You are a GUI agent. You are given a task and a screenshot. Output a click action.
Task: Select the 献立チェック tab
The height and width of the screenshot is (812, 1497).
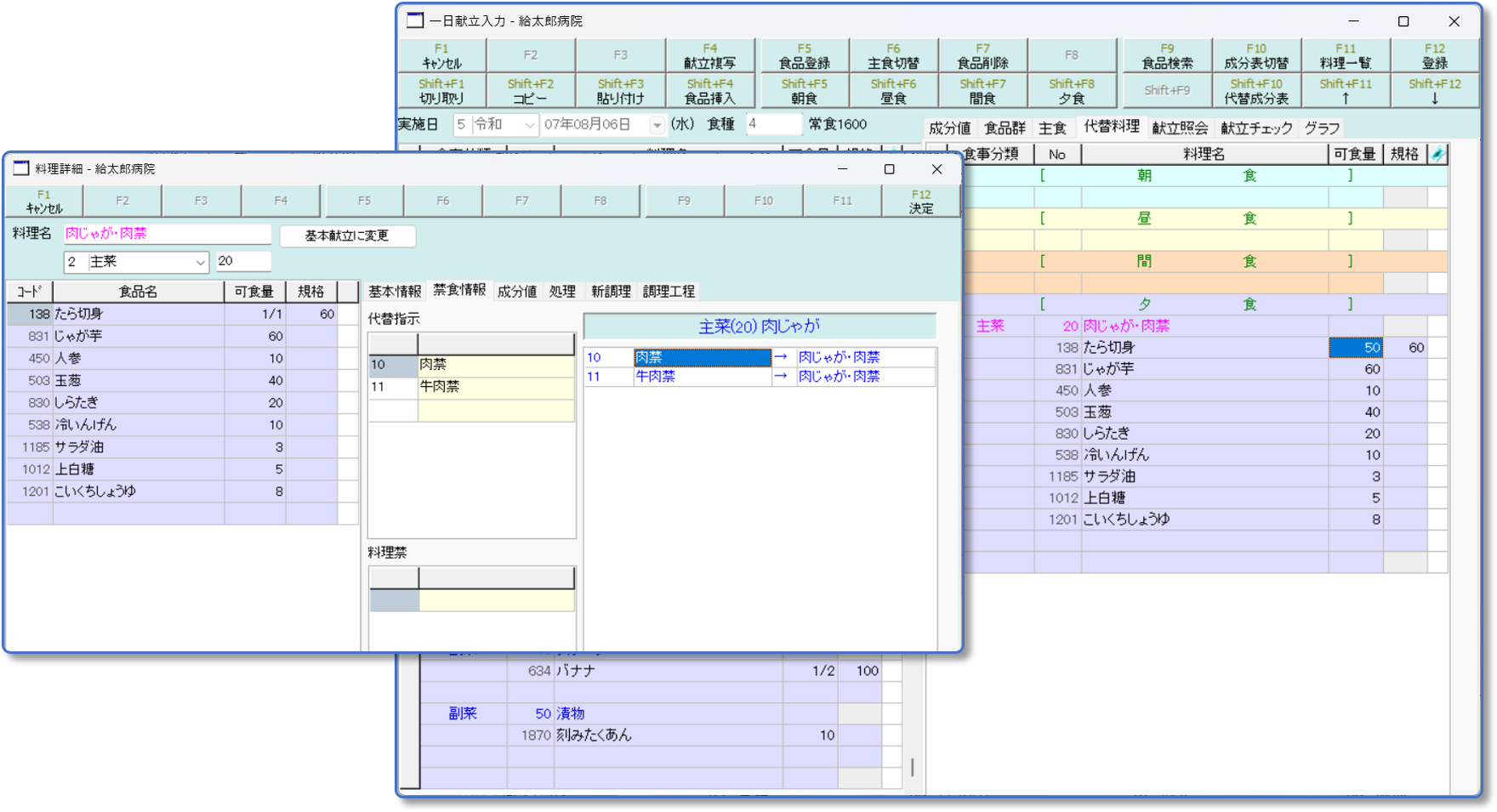(1256, 128)
